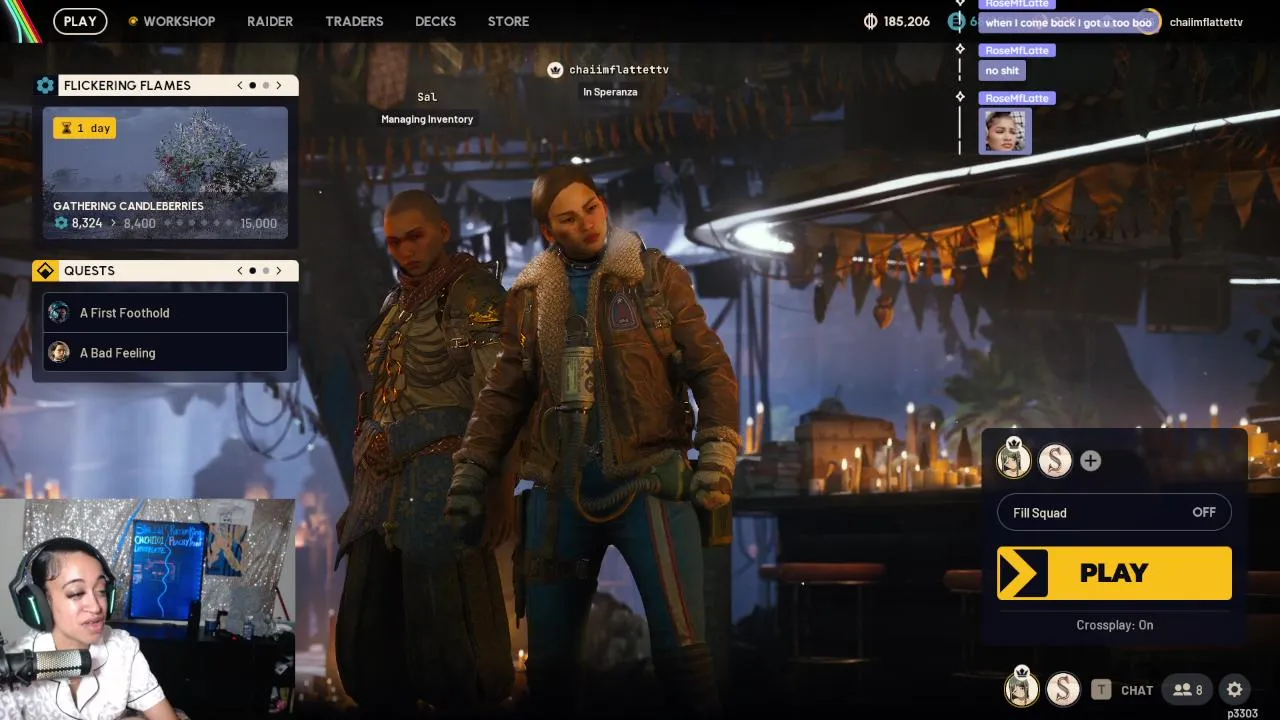Open the STORE tab

pos(508,21)
